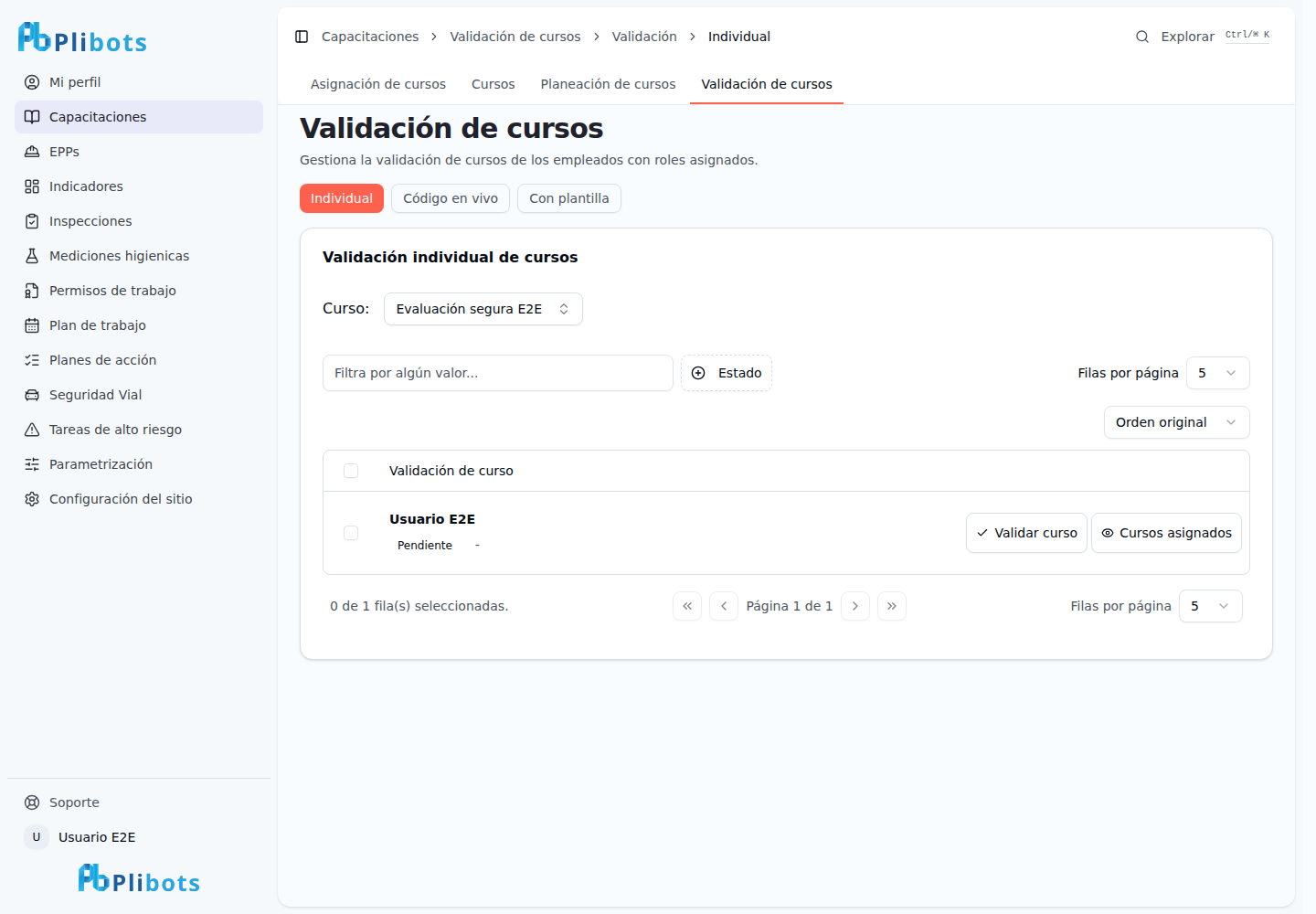Image resolution: width=1316 pixels, height=914 pixels.
Task: Check the Usuario E2E row checkbox
Action: tap(351, 533)
